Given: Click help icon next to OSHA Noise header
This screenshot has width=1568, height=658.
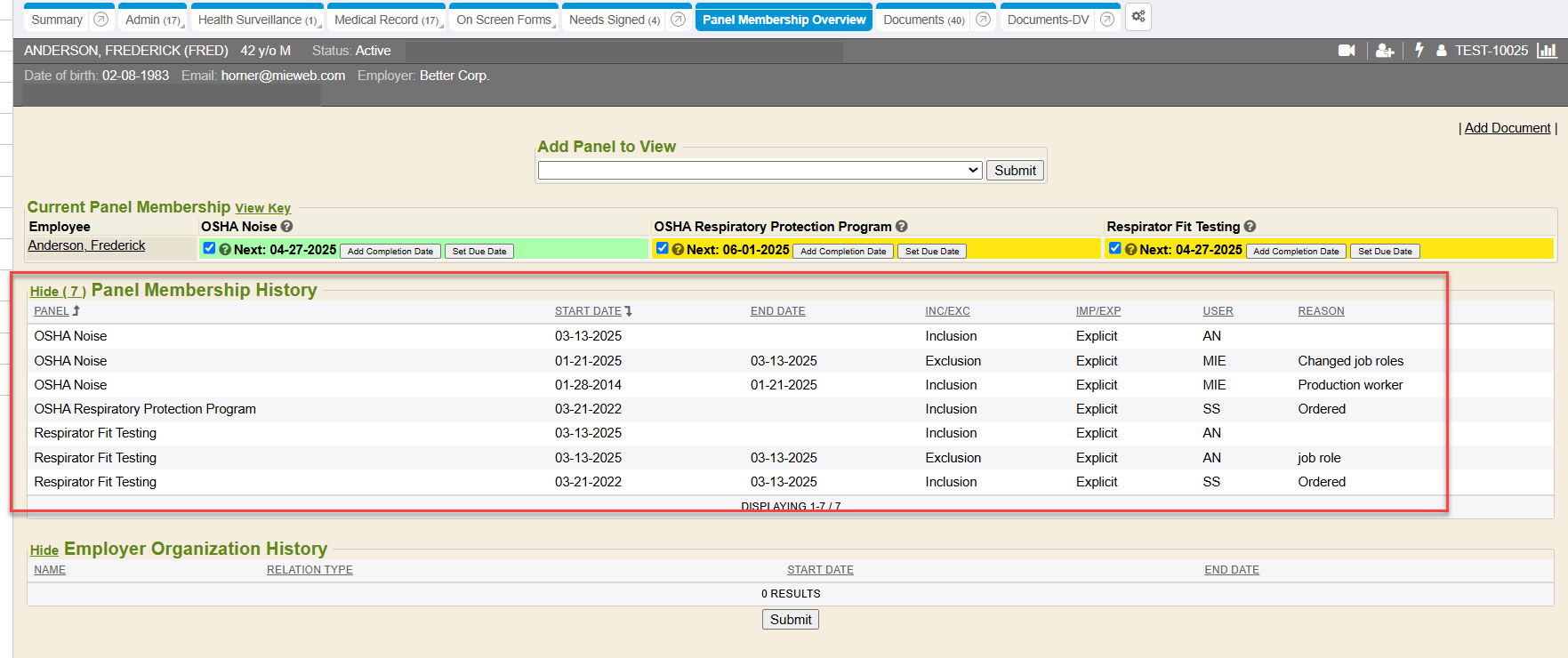Looking at the screenshot, I should click(x=286, y=227).
